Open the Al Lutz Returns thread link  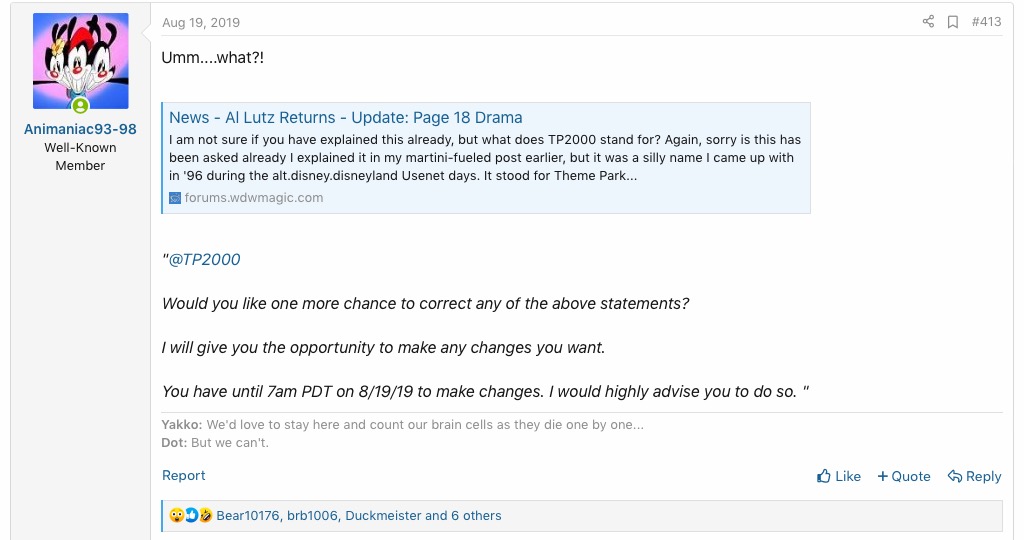(346, 117)
